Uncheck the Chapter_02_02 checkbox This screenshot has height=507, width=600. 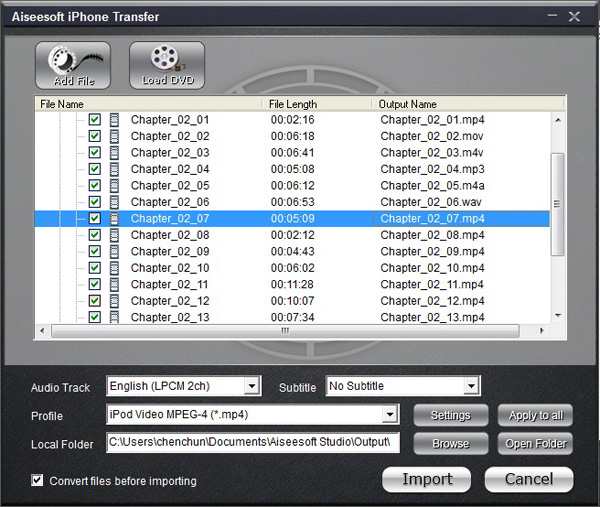pyautogui.click(x=95, y=136)
